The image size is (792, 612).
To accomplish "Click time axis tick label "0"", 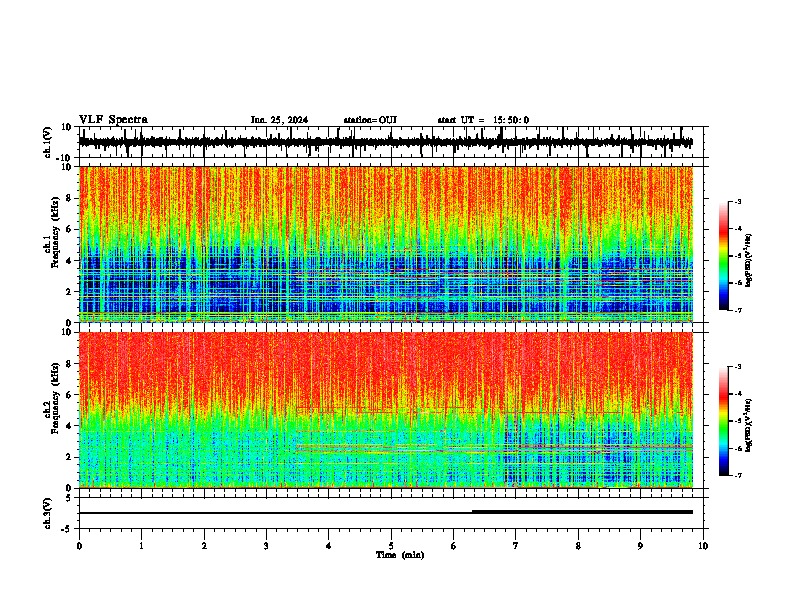I will tap(79, 546).
